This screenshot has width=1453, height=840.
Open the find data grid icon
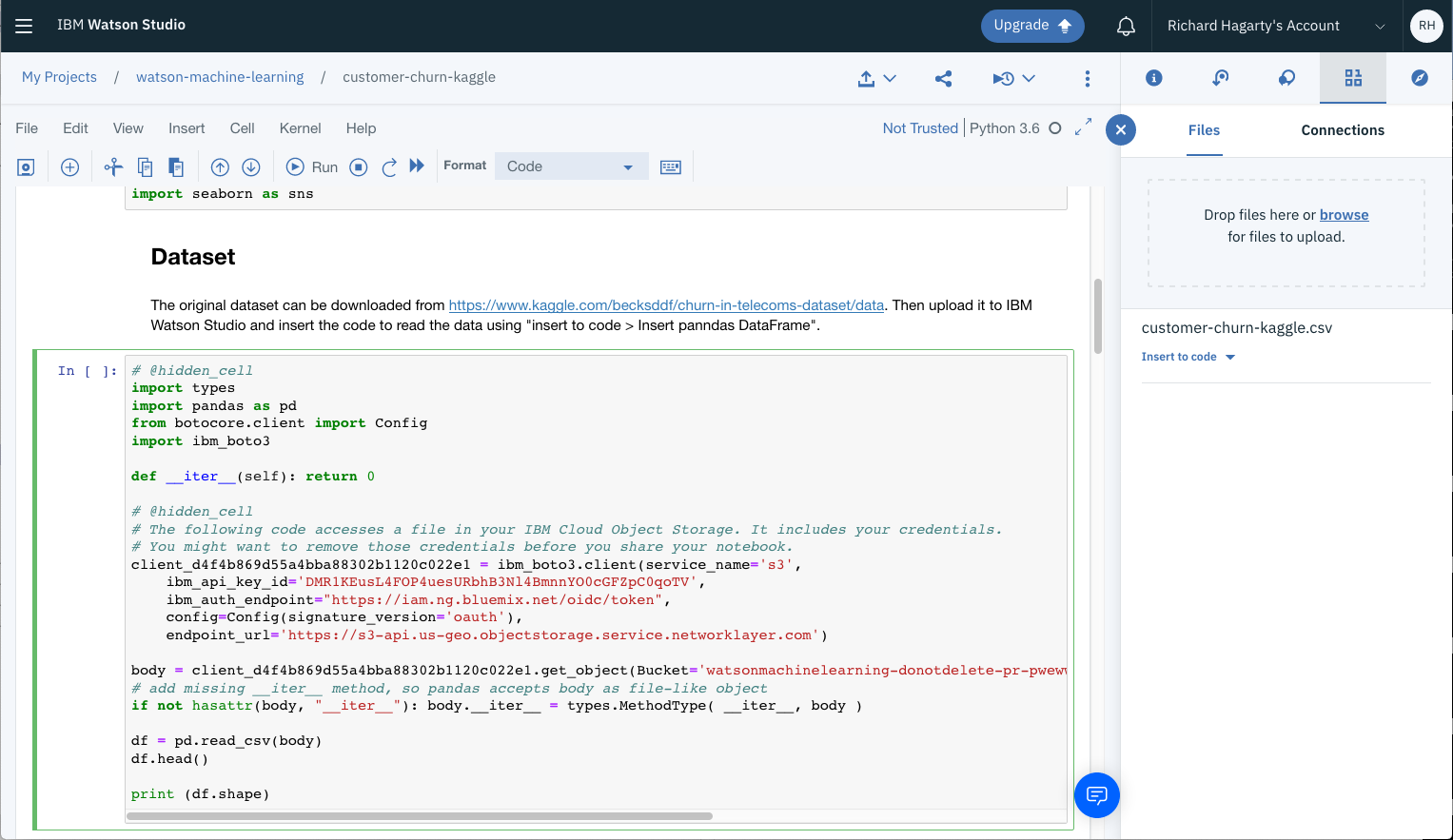point(1352,78)
